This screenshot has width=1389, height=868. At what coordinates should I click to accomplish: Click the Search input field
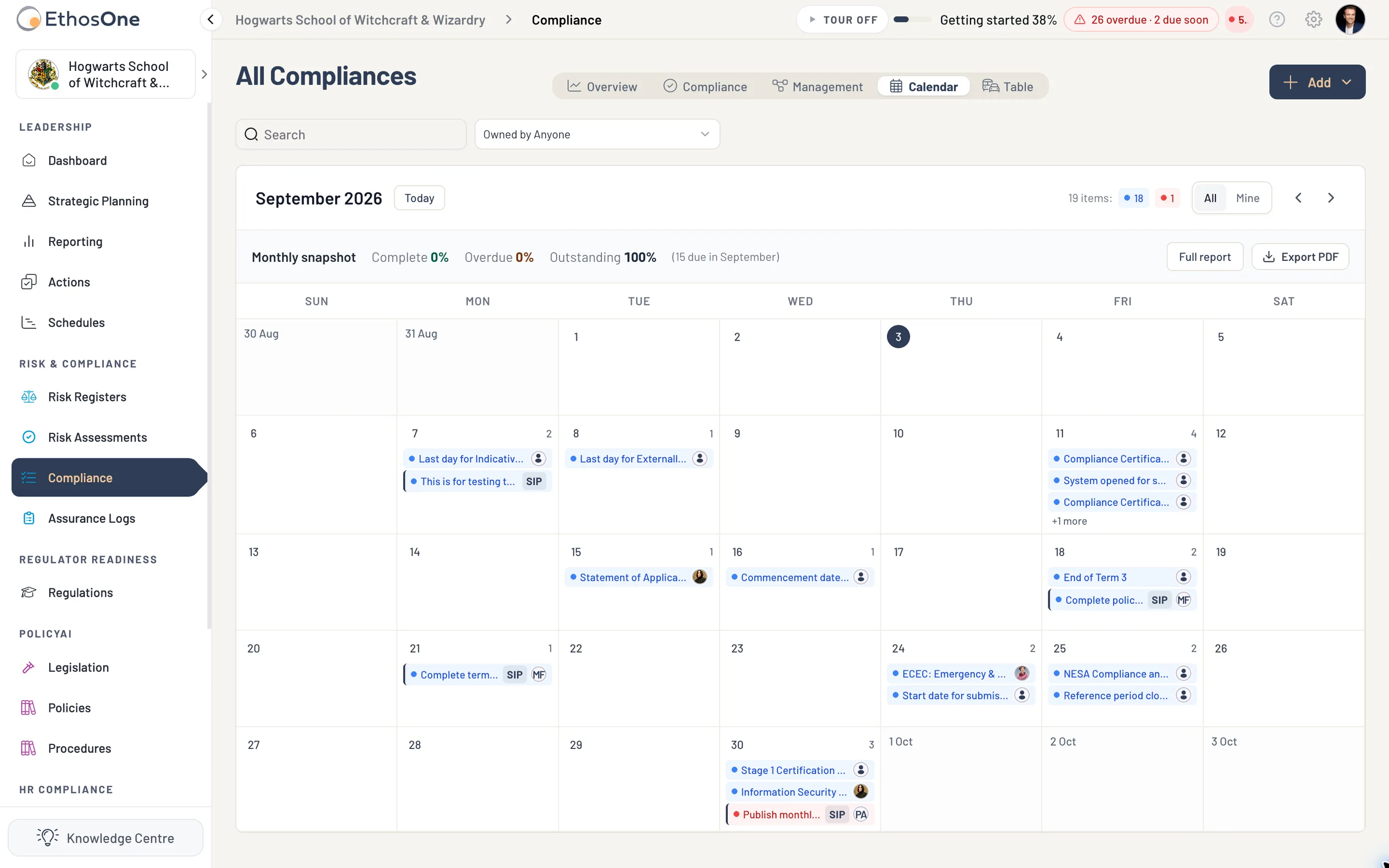click(x=351, y=134)
